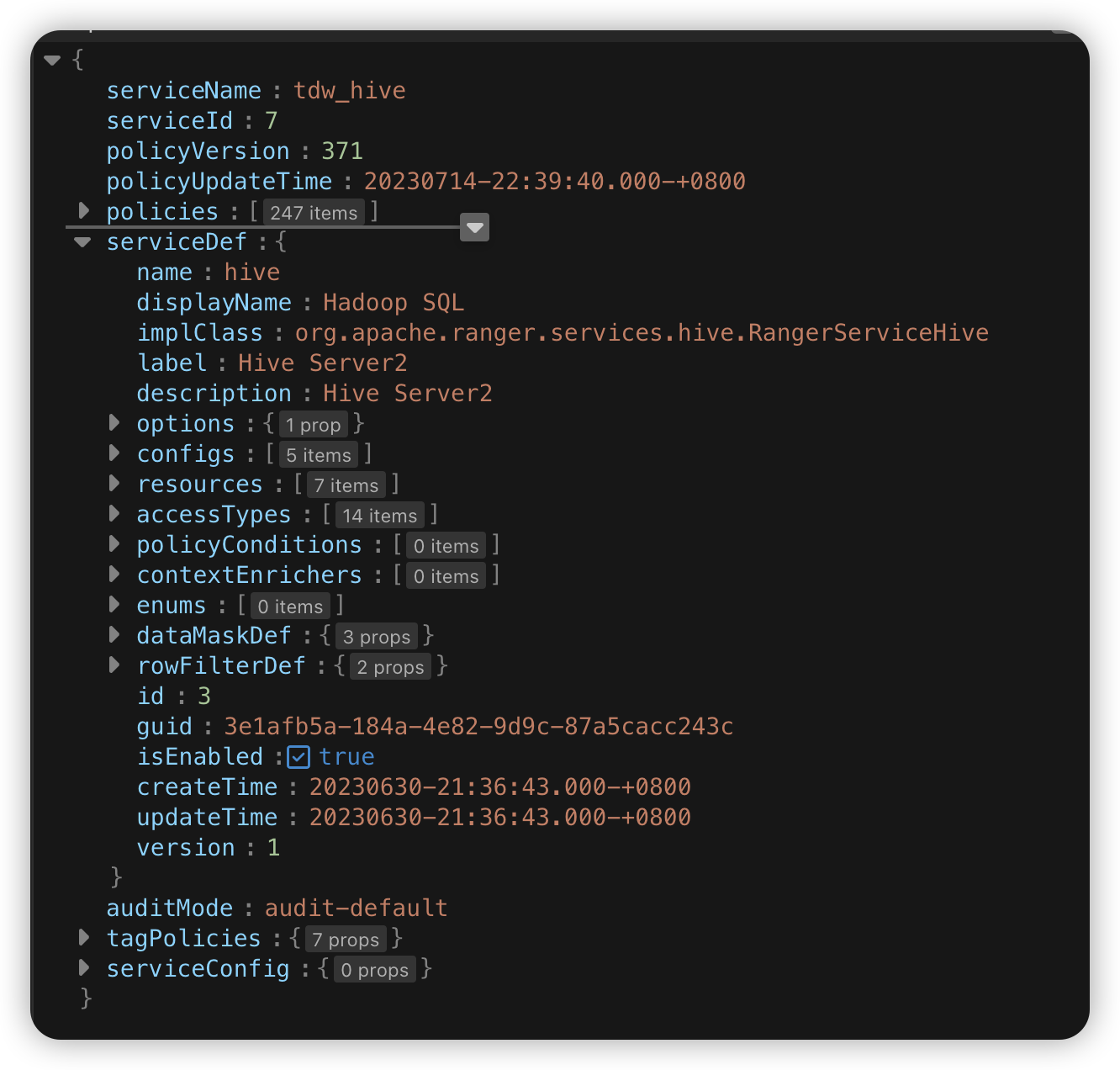Collapse the serviceDef object

[82, 242]
